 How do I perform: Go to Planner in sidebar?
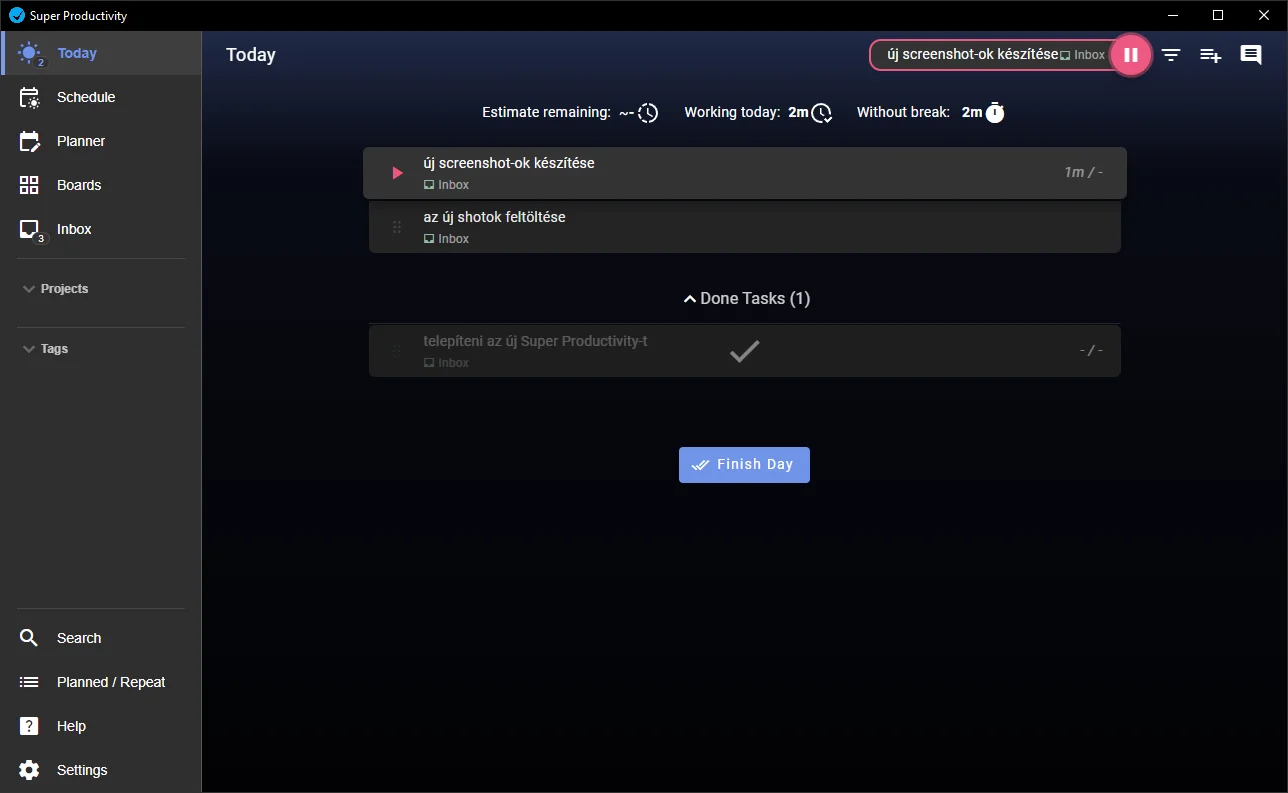click(101, 141)
